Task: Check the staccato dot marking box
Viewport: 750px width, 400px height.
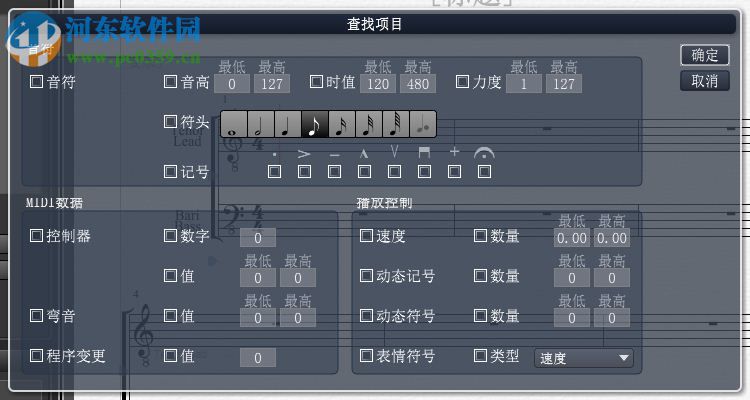Action: [x=275, y=171]
